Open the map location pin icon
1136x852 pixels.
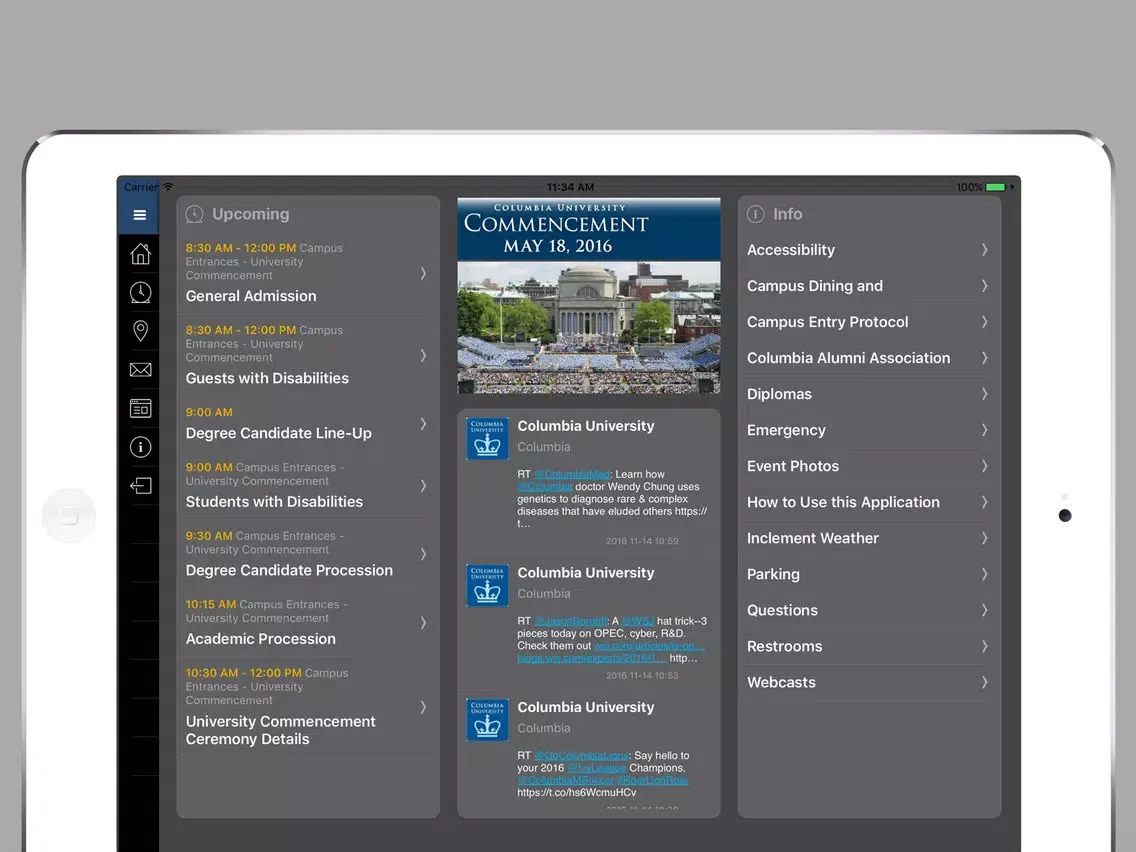point(141,330)
